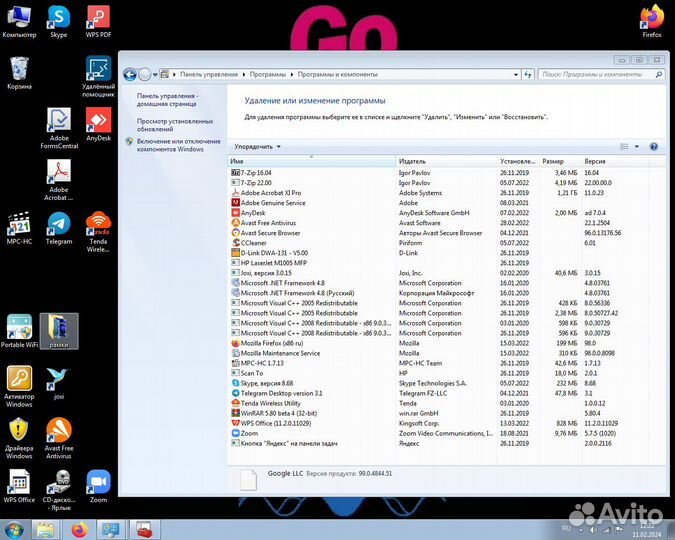Screen dimensions: 675x540
Task: Select WPS Office (11.2.0.11029) entry
Action: [x=440, y=423]
